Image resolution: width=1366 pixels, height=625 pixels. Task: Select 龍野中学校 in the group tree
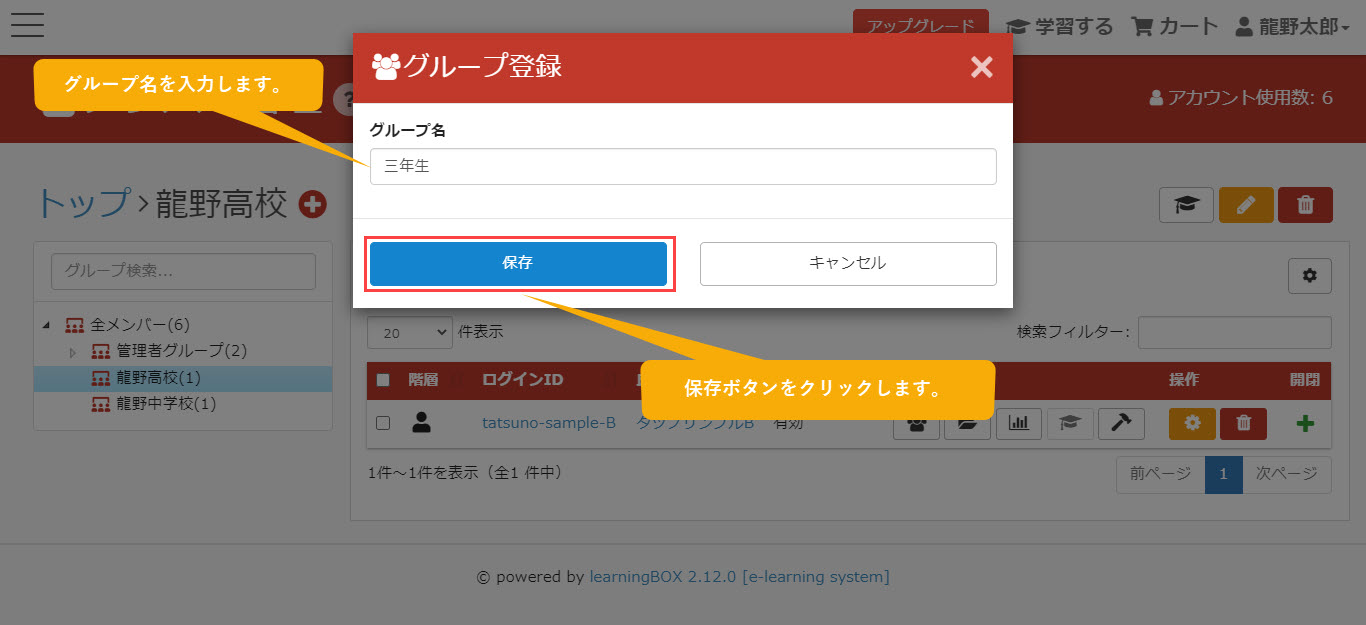click(x=165, y=404)
